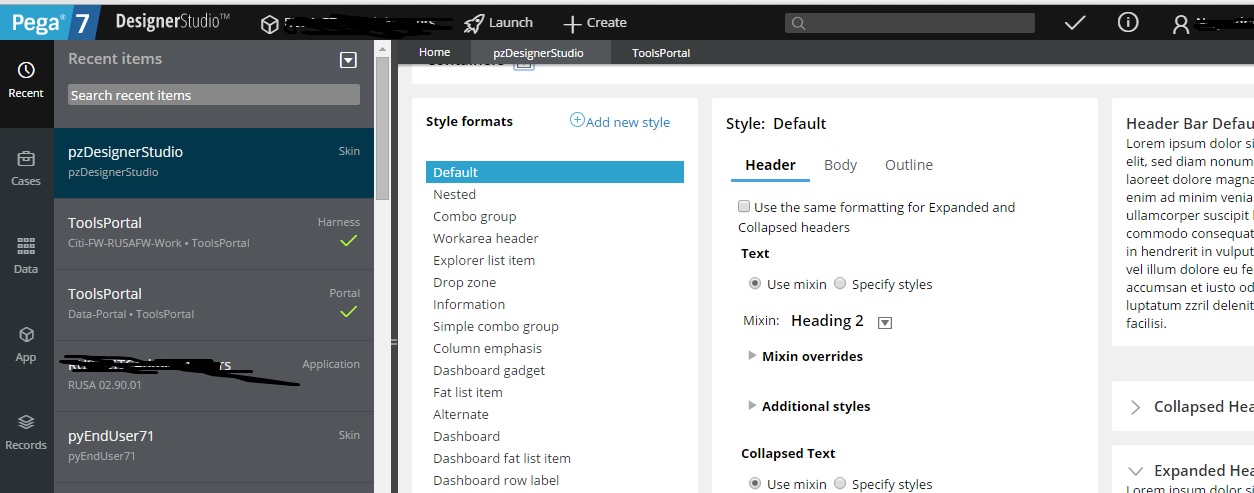This screenshot has width=1254, height=493.
Task: Open the App cube icon
Action: click(x=26, y=334)
